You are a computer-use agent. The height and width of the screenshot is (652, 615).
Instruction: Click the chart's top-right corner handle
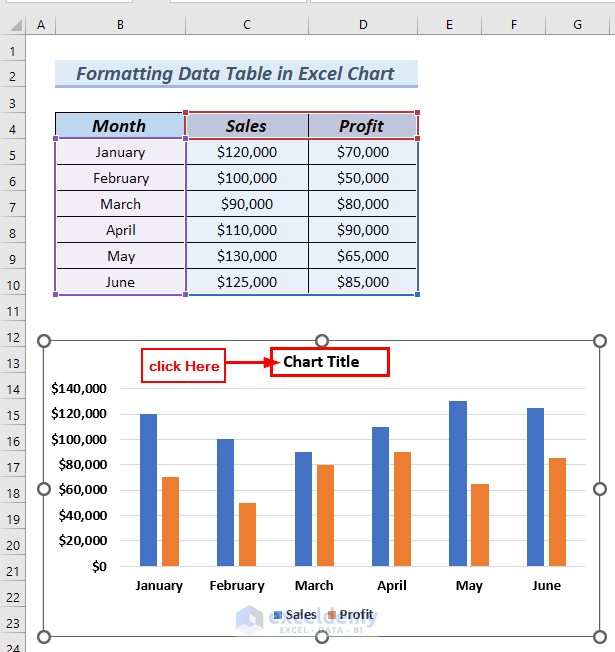600,341
